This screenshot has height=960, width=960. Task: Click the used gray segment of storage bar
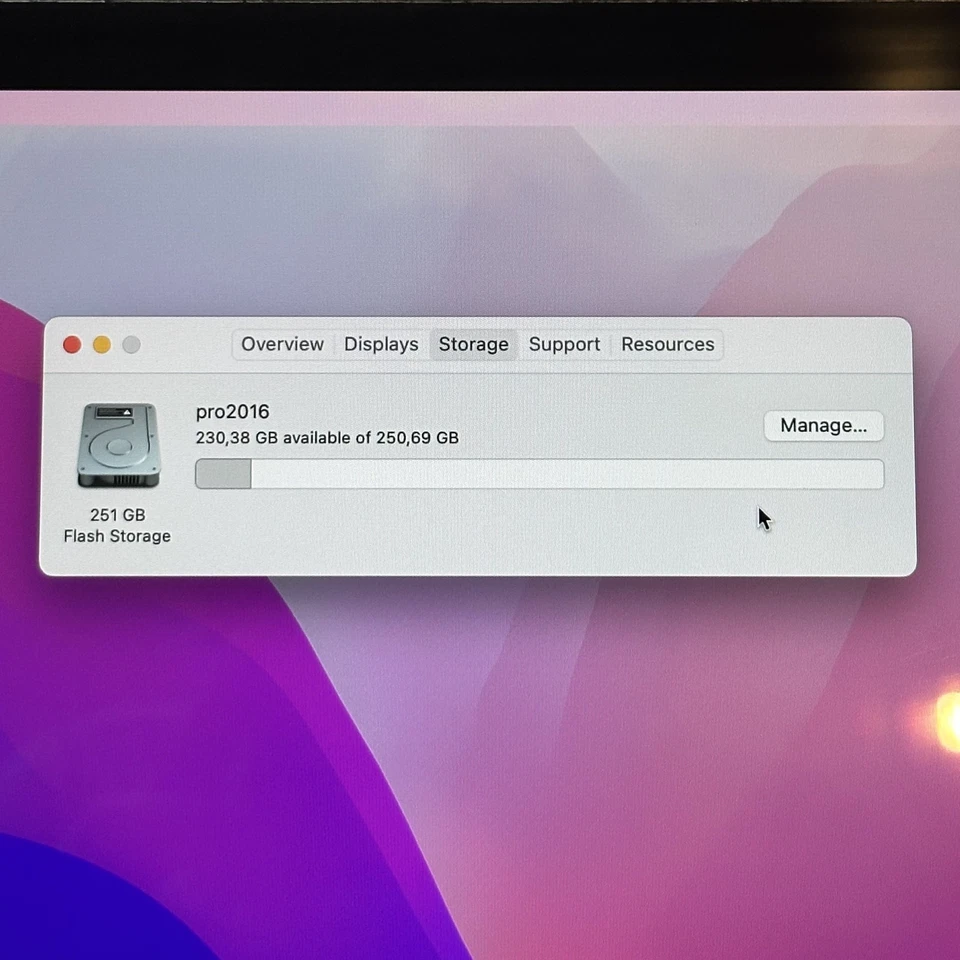tap(223, 474)
